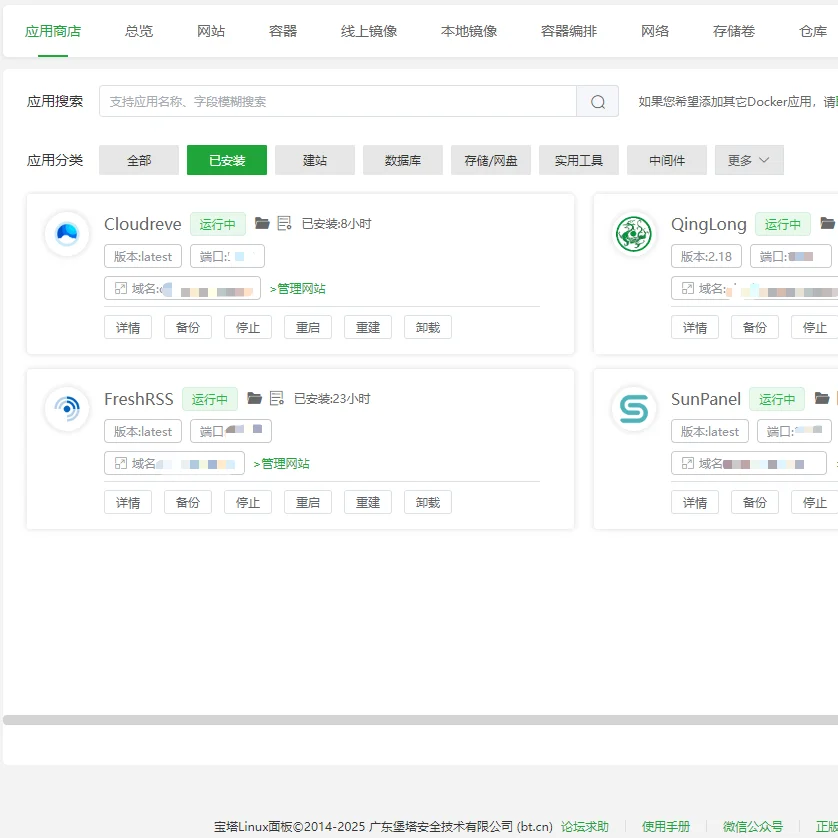This screenshot has height=838, width=838.
Task: Open QingLong domain external link icon
Action: (688, 289)
